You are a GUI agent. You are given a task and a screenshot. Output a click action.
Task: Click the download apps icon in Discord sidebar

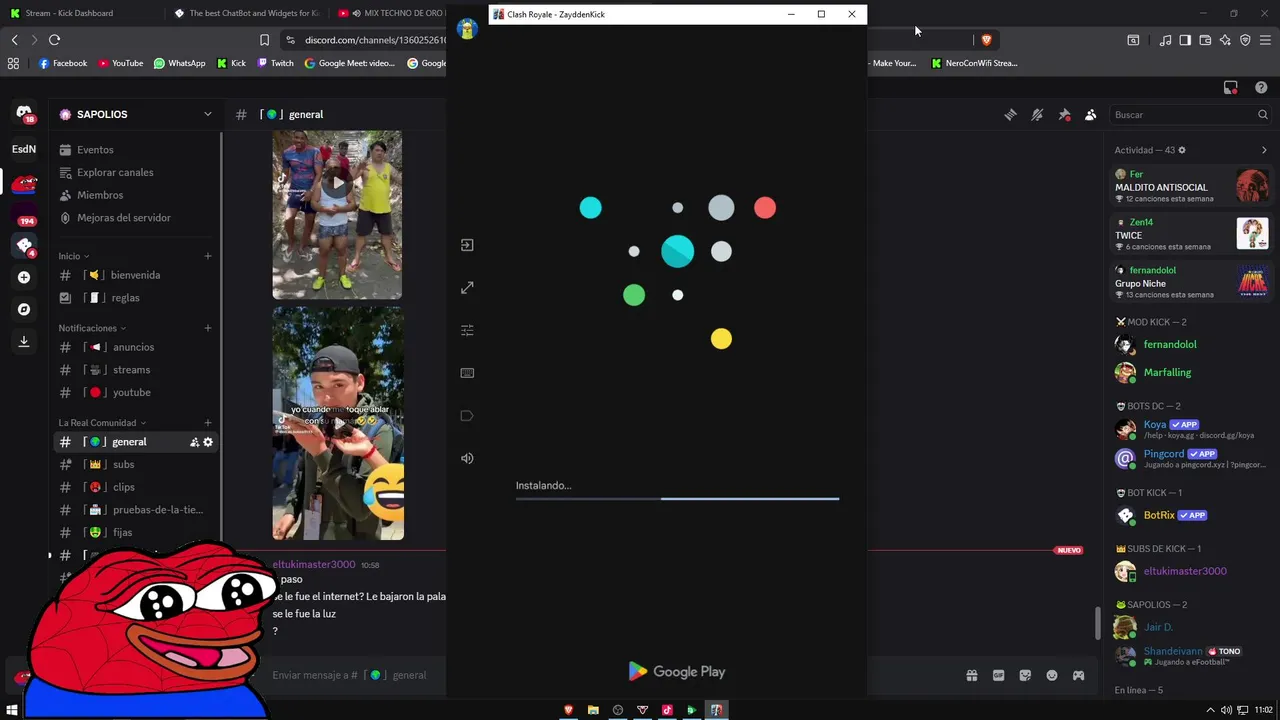[x=24, y=341]
